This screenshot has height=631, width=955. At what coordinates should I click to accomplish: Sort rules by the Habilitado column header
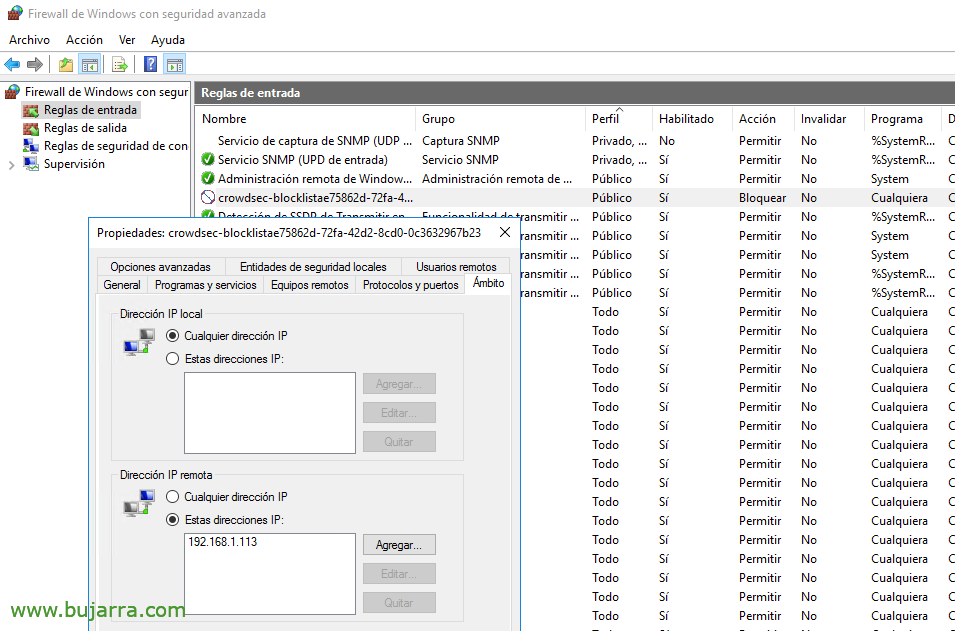click(692, 119)
